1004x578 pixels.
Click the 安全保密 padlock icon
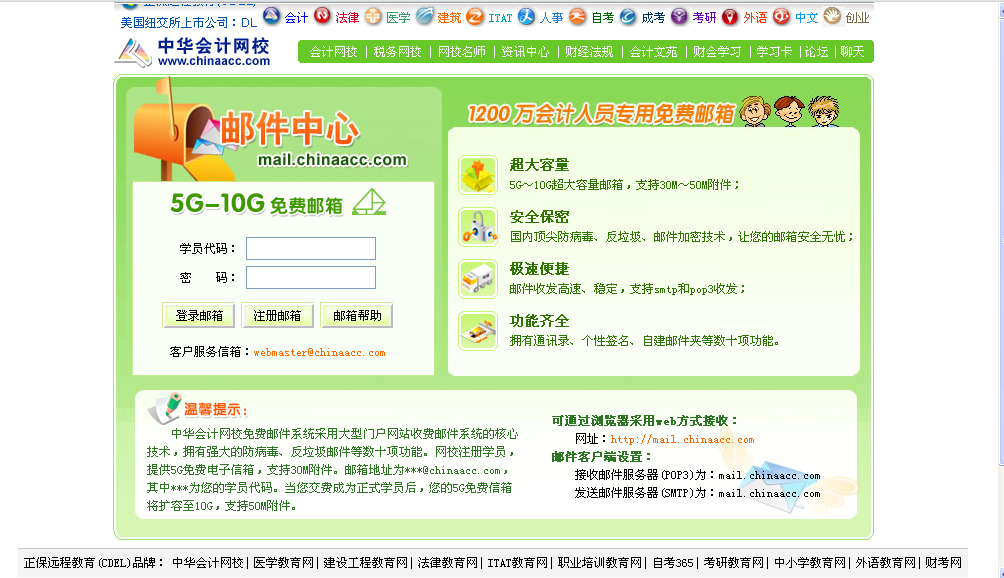[478, 227]
